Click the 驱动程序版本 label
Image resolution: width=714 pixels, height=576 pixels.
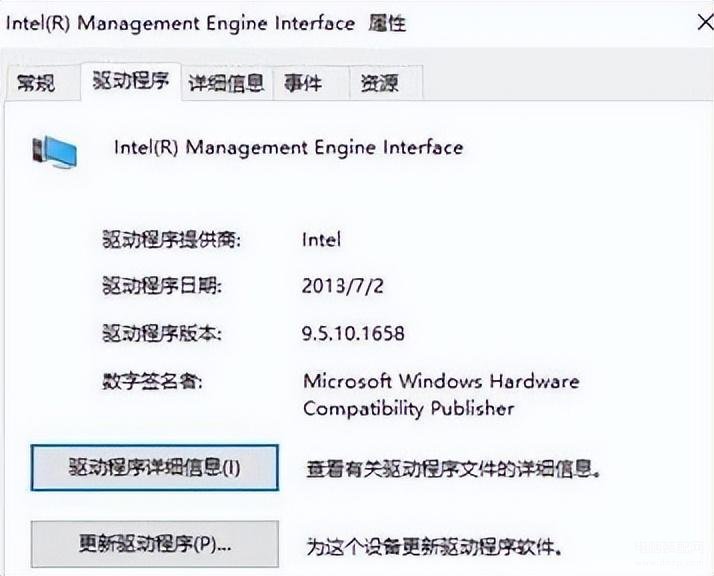point(162,333)
